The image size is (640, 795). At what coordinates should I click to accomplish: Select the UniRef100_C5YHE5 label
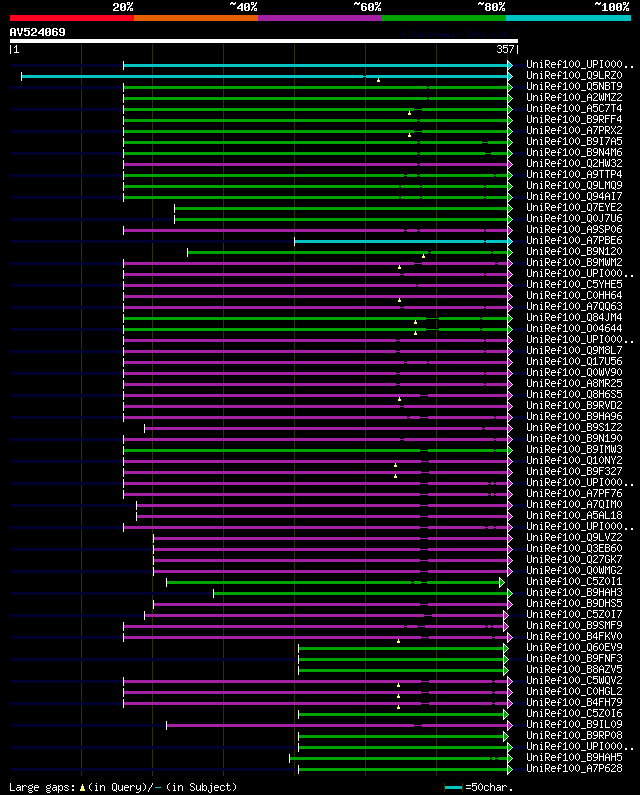click(x=574, y=284)
